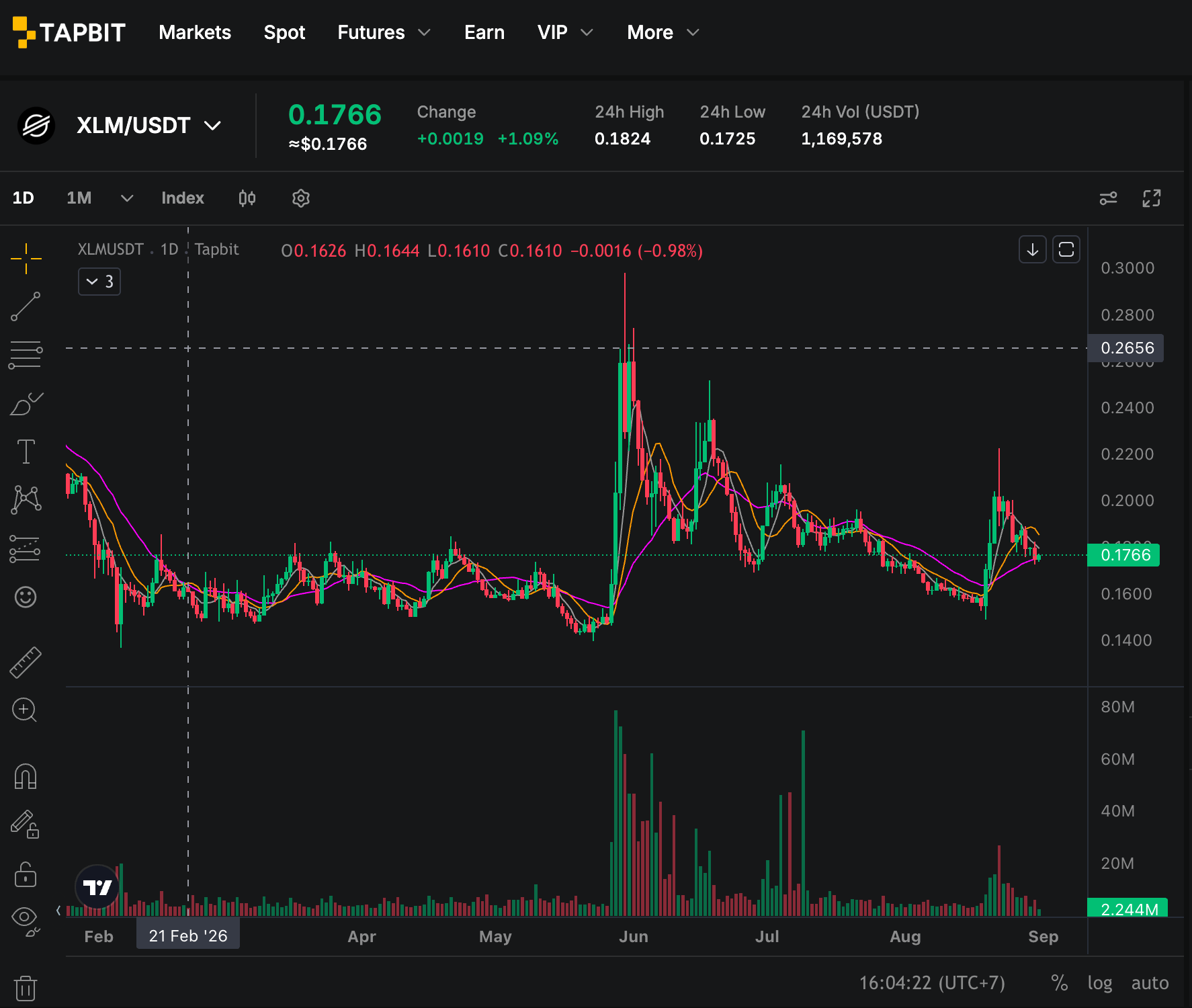Choose the brush drawing tool
The width and height of the screenshot is (1192, 1008).
click(26, 404)
